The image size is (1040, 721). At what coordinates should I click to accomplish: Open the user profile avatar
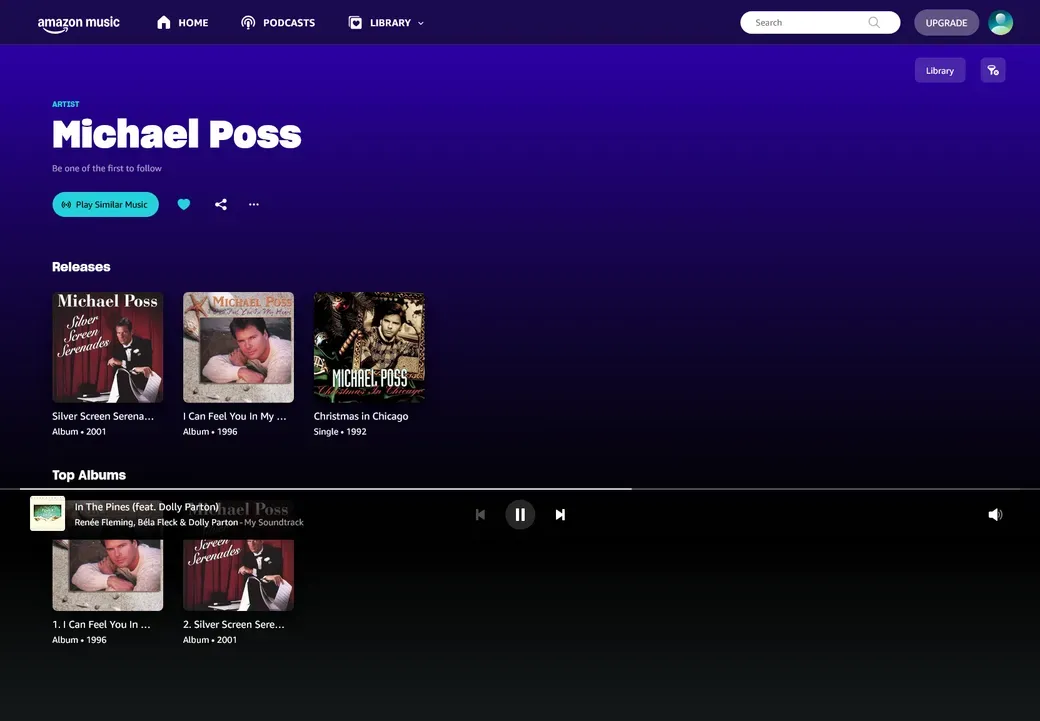[1000, 23]
